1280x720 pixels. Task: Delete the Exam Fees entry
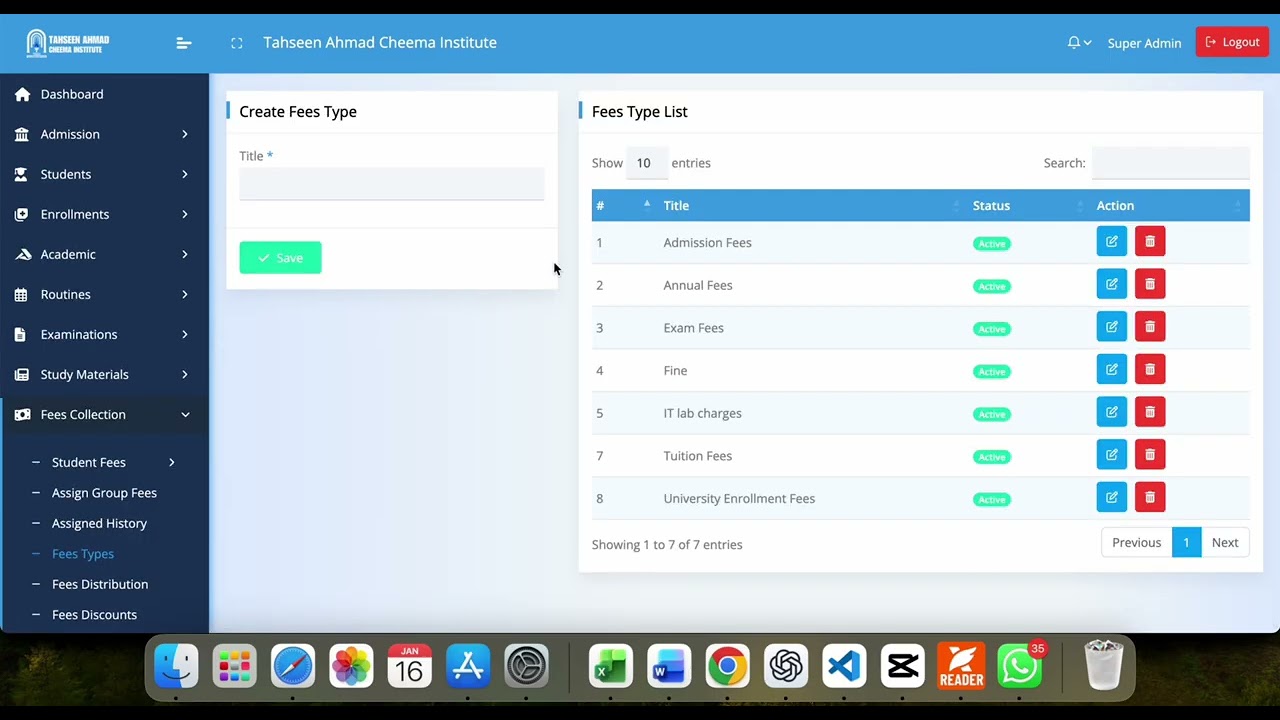point(1150,327)
